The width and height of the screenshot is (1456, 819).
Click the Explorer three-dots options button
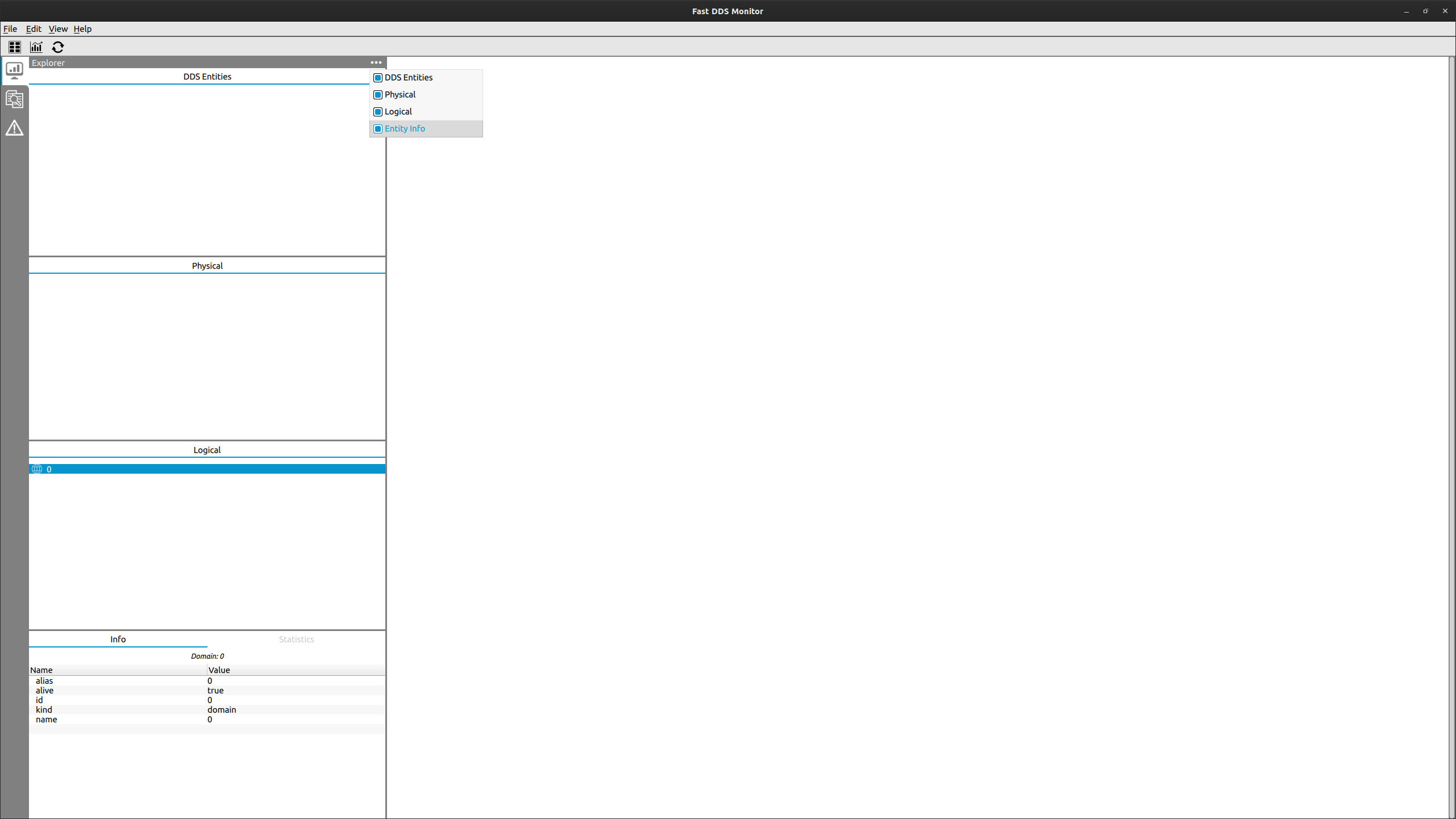[376, 62]
